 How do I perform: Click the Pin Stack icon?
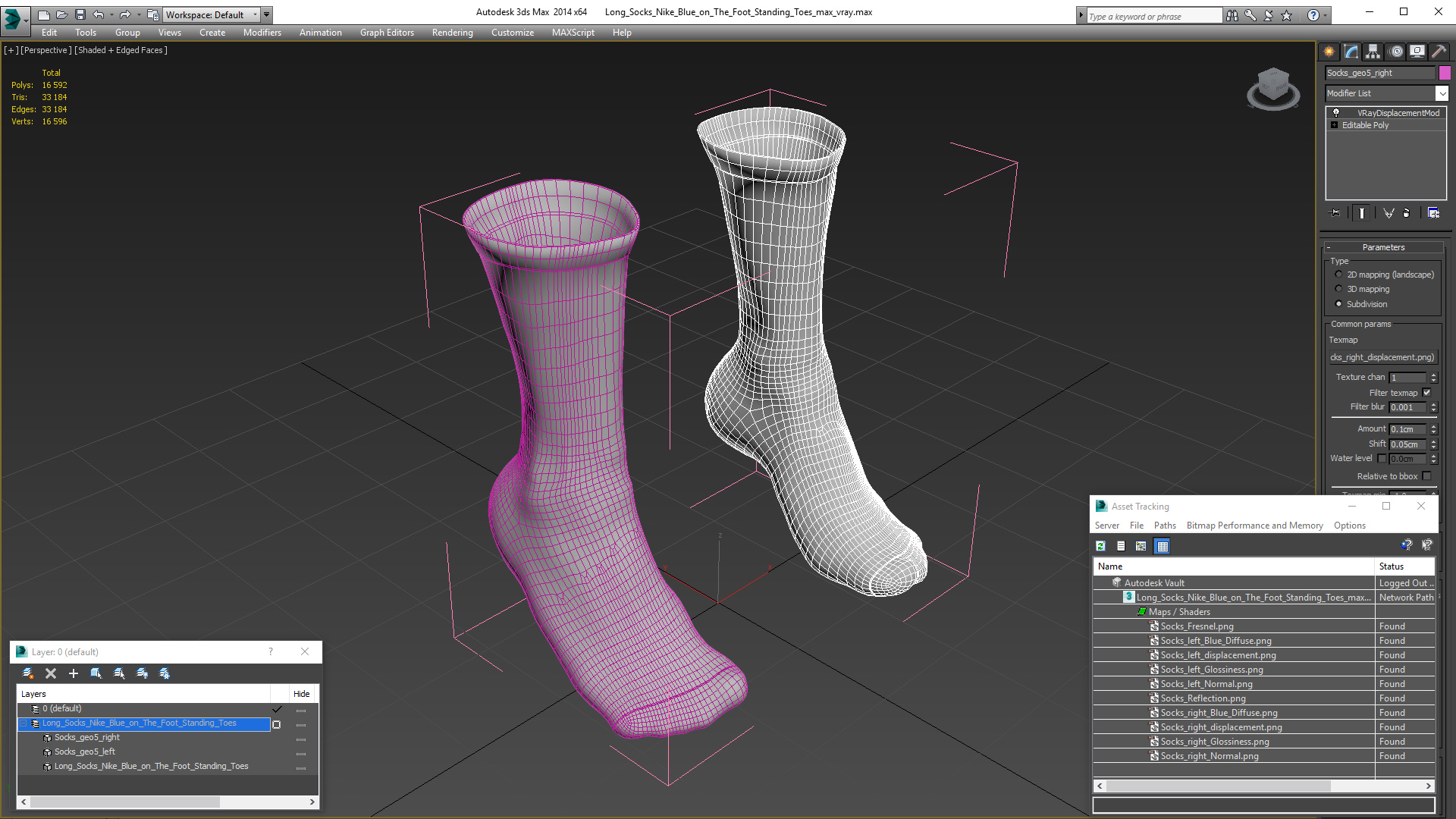(1335, 213)
